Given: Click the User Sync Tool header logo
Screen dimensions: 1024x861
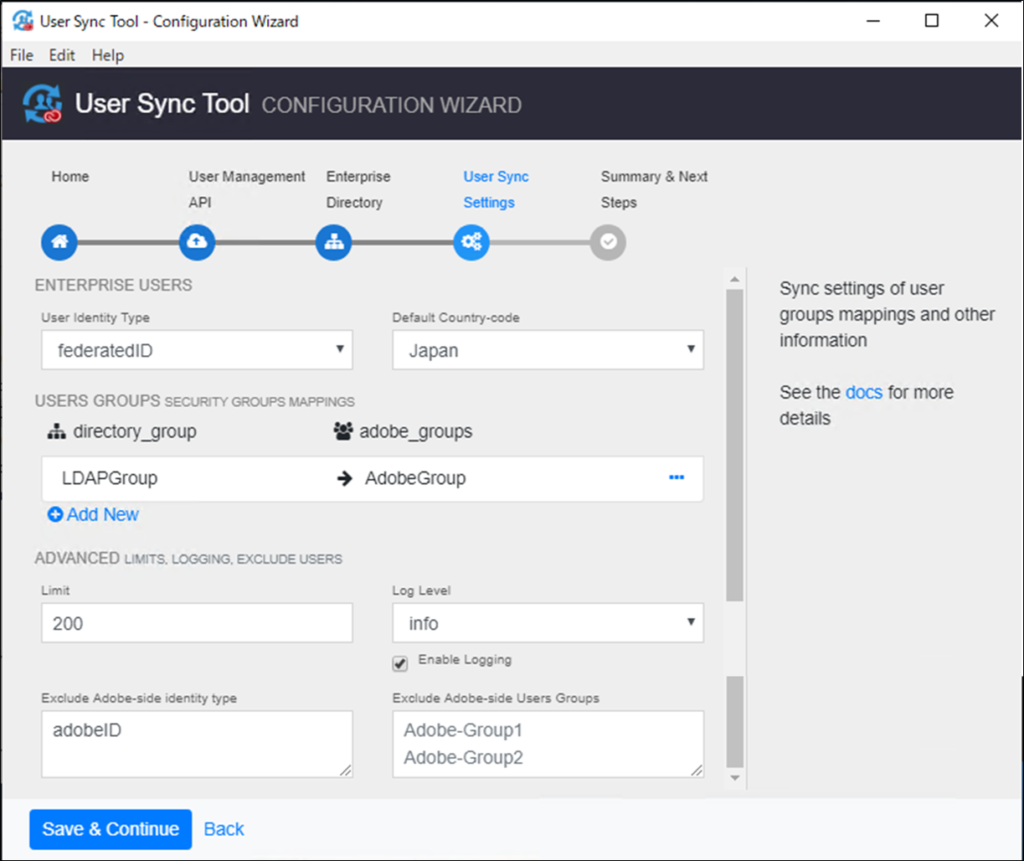Looking at the screenshot, I should [x=41, y=103].
